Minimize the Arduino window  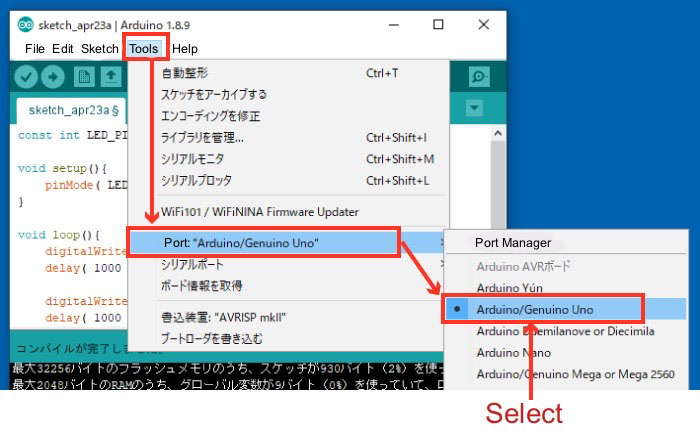394,25
